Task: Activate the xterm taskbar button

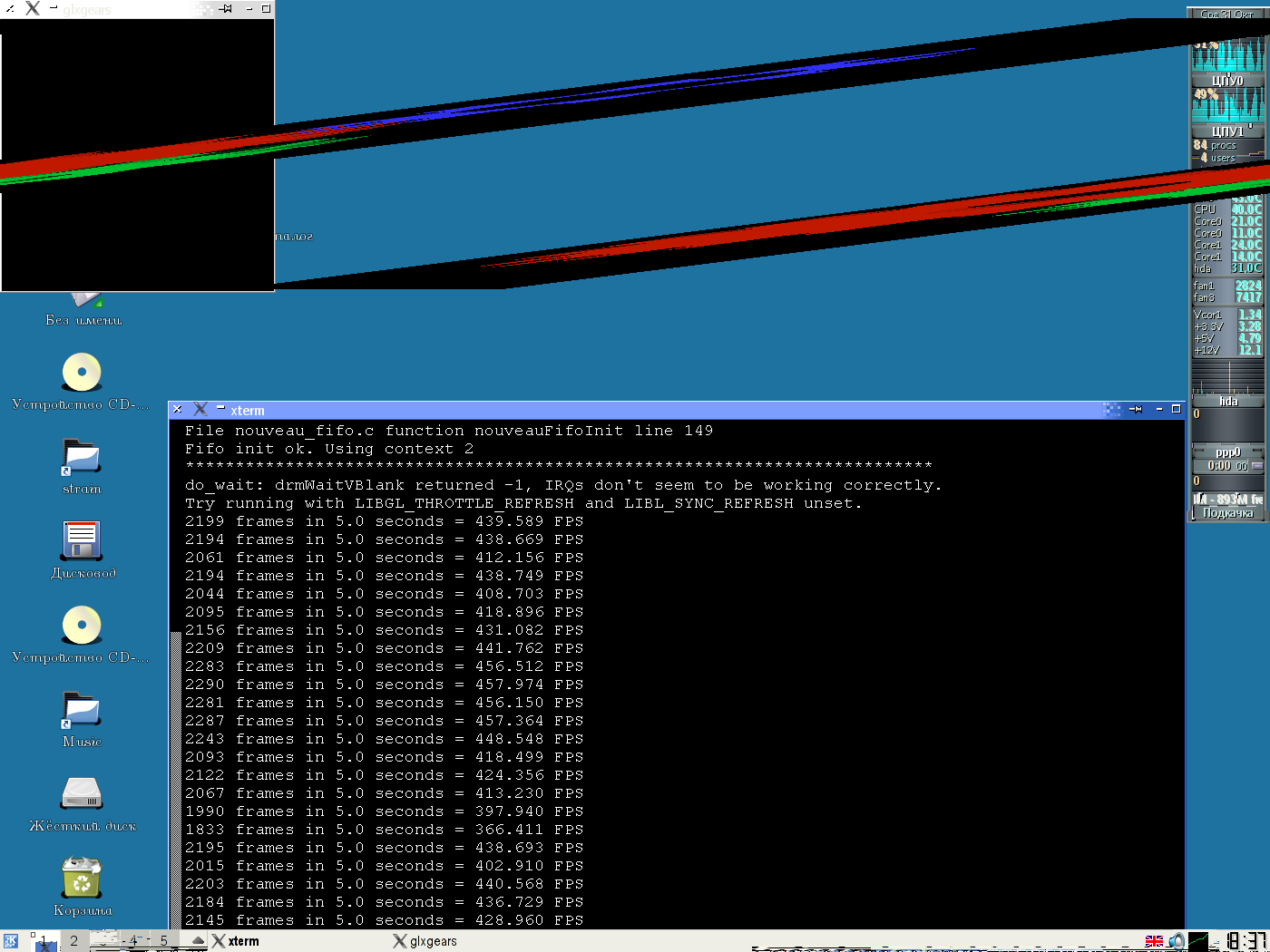Action: pos(238,941)
